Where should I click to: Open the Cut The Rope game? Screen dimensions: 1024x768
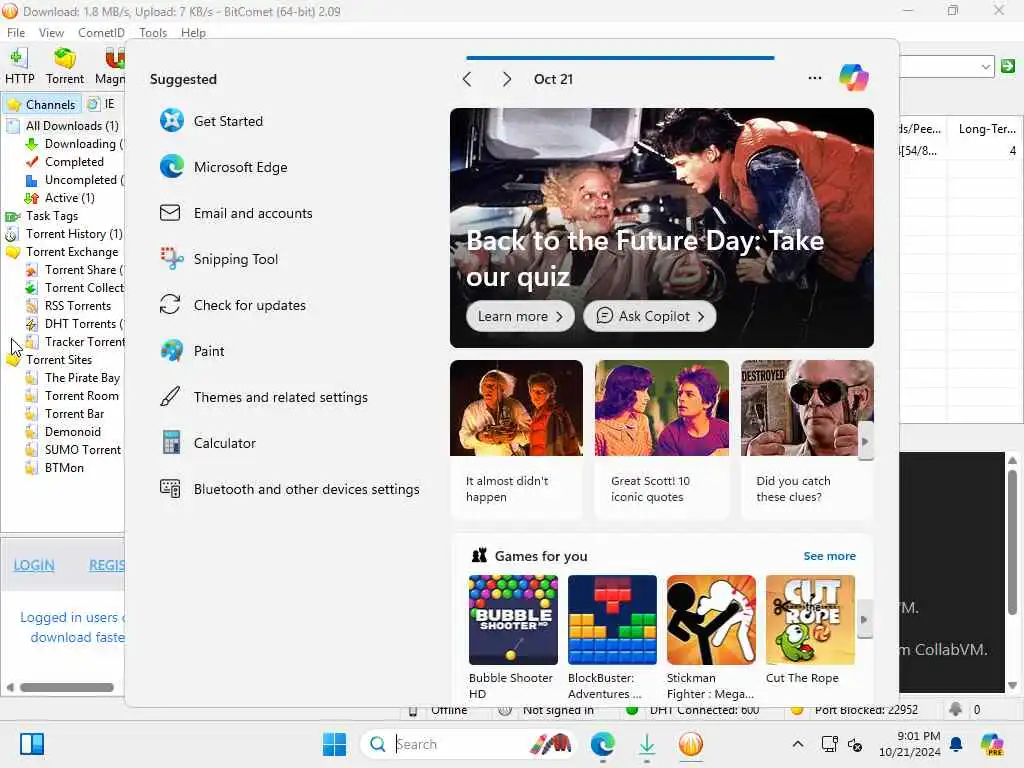[810, 631]
